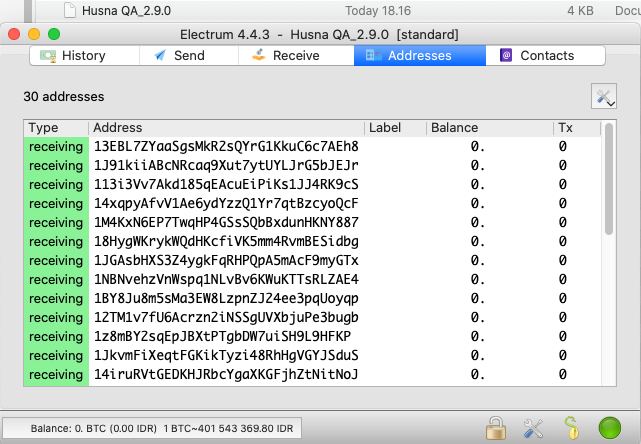
Task: Select address 14xqpyAfvV1Ae6ydYzzQ1Yr7qtBzcyoQcF
Action: point(226,204)
